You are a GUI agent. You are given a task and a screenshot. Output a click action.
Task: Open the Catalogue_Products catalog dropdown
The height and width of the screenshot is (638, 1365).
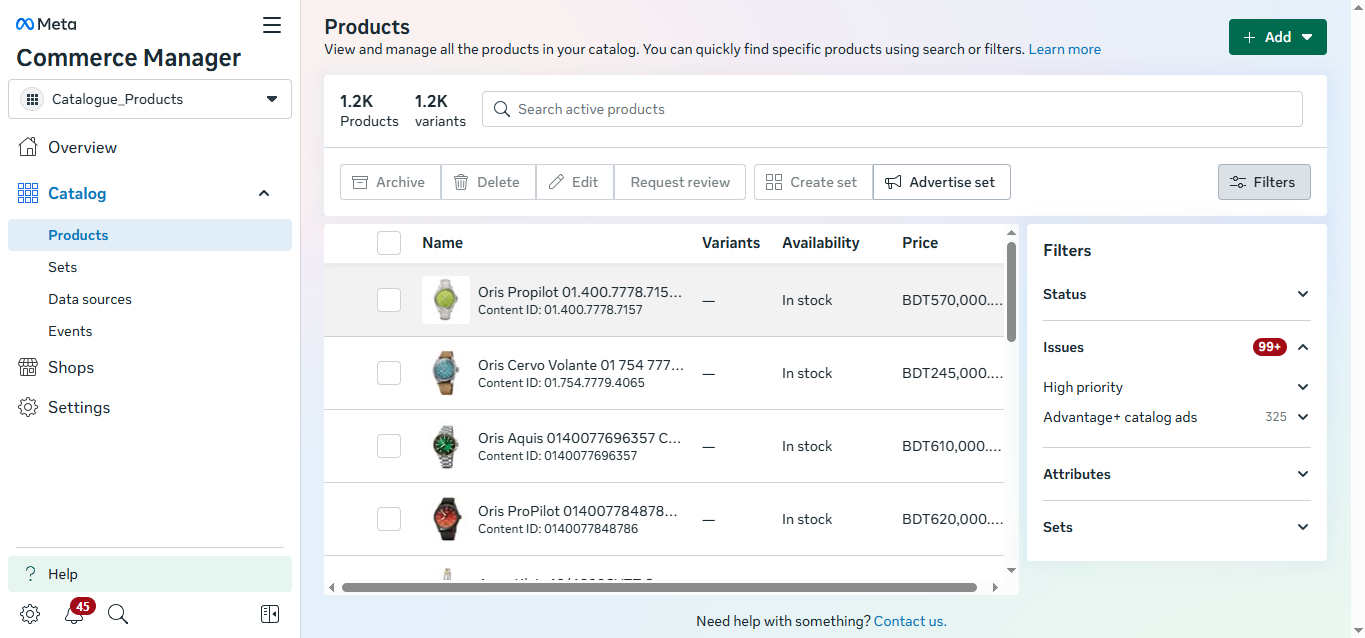pos(150,99)
